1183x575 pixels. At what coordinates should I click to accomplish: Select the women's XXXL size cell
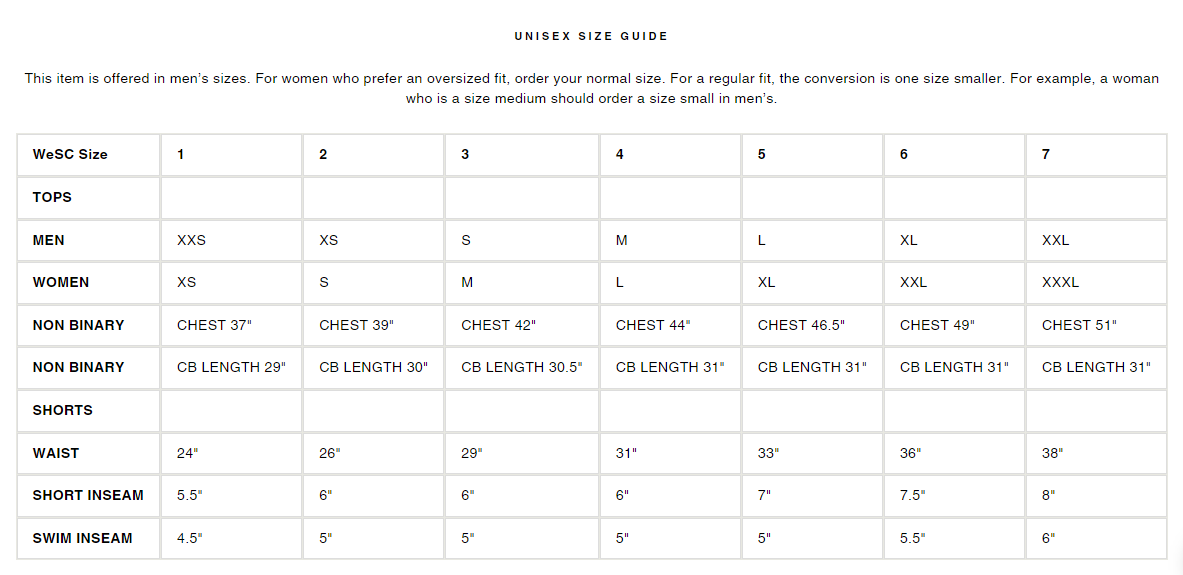[x=1060, y=283]
